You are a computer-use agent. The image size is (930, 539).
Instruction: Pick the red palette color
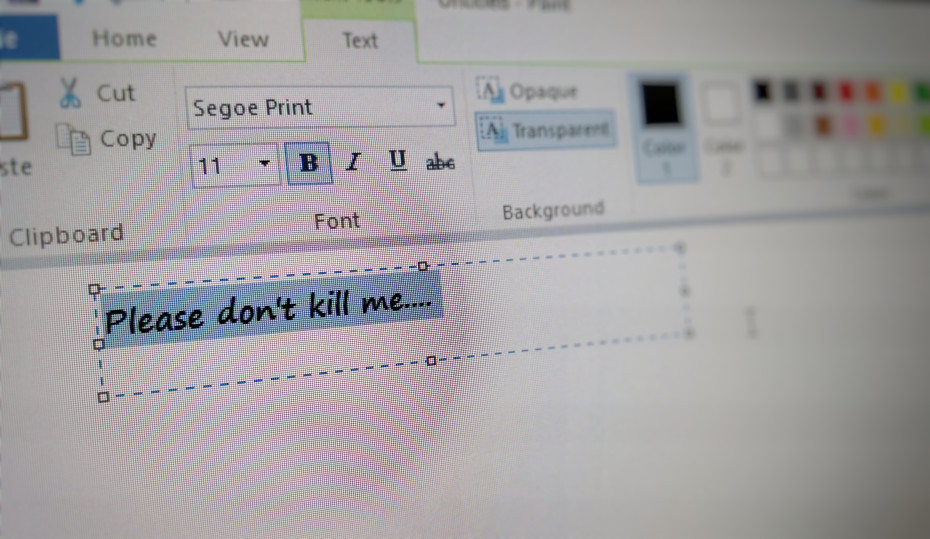click(847, 92)
